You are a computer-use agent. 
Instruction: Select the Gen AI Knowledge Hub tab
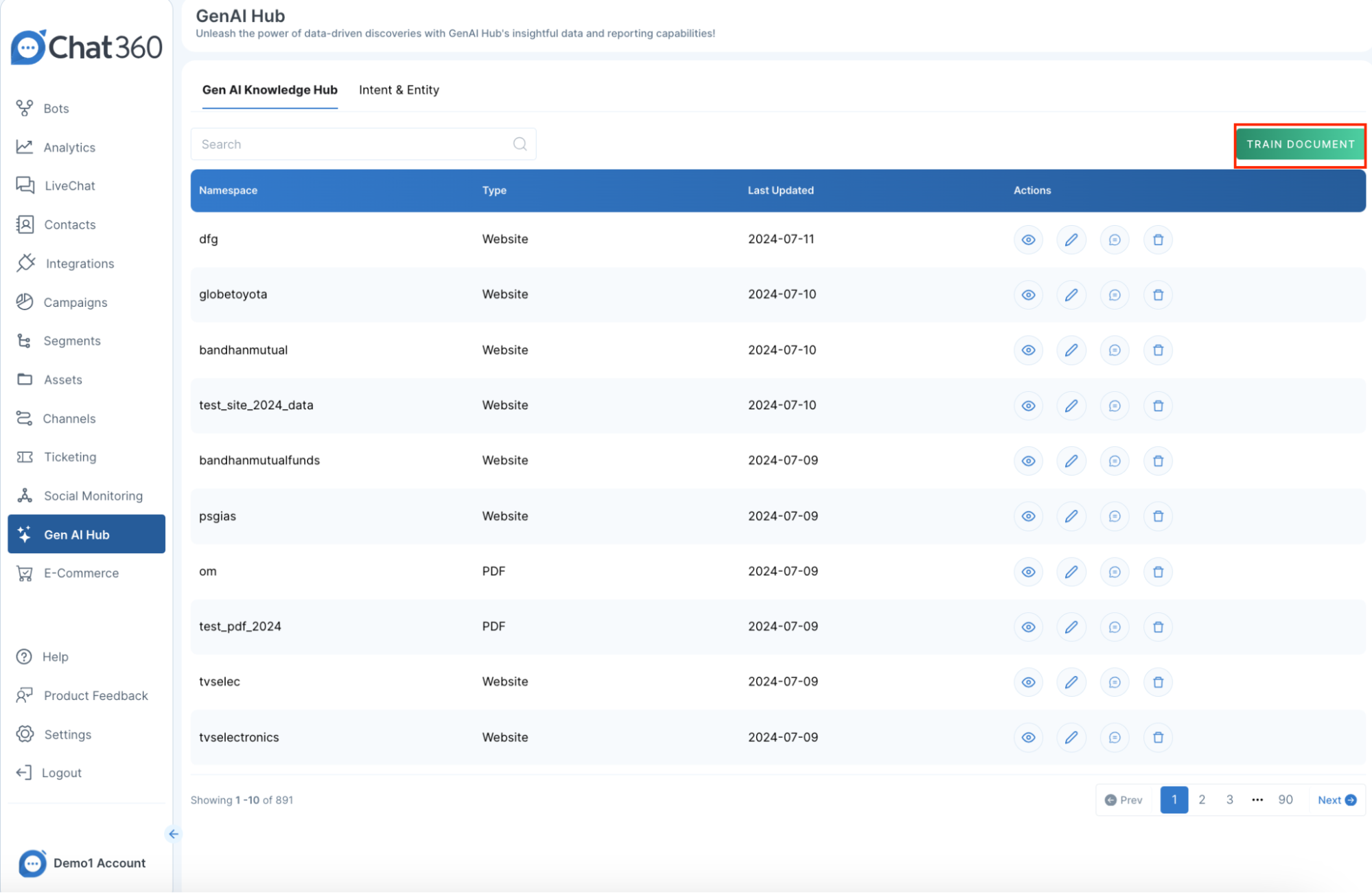click(x=270, y=90)
